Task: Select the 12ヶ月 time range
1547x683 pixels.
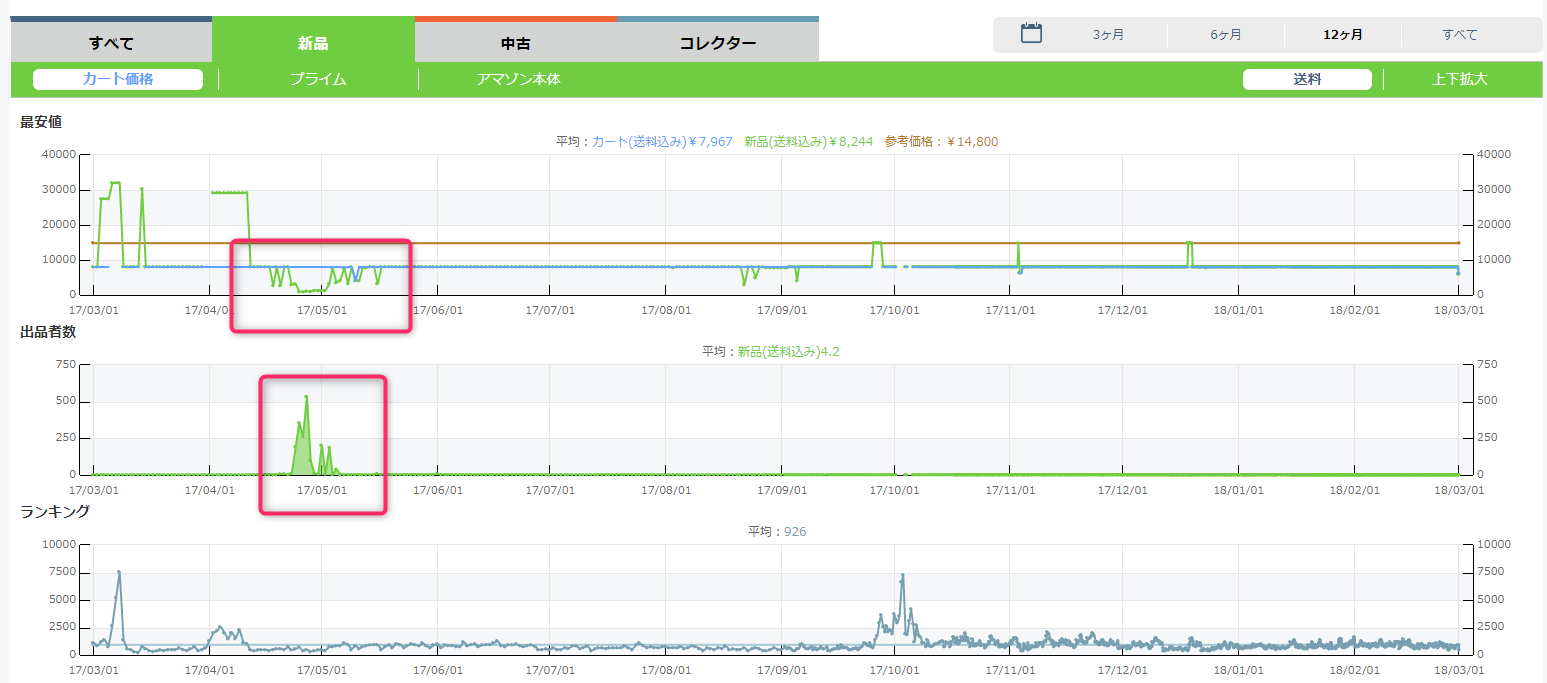Action: (x=1343, y=35)
